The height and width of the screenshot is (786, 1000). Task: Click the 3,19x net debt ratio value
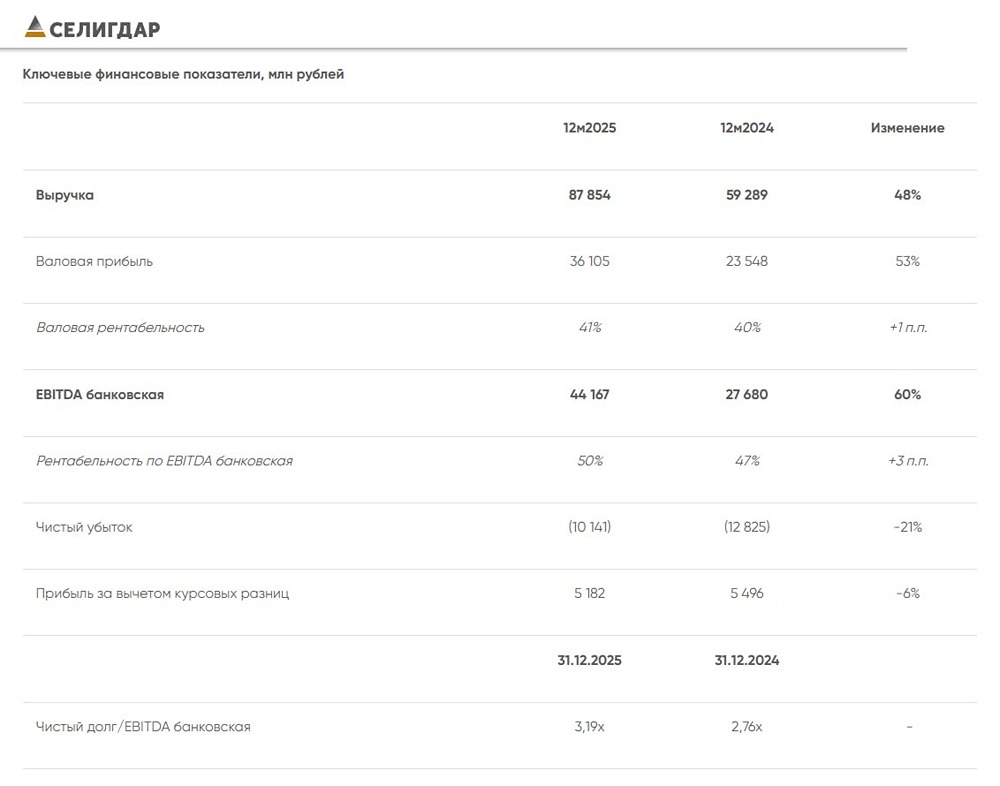[589, 727]
